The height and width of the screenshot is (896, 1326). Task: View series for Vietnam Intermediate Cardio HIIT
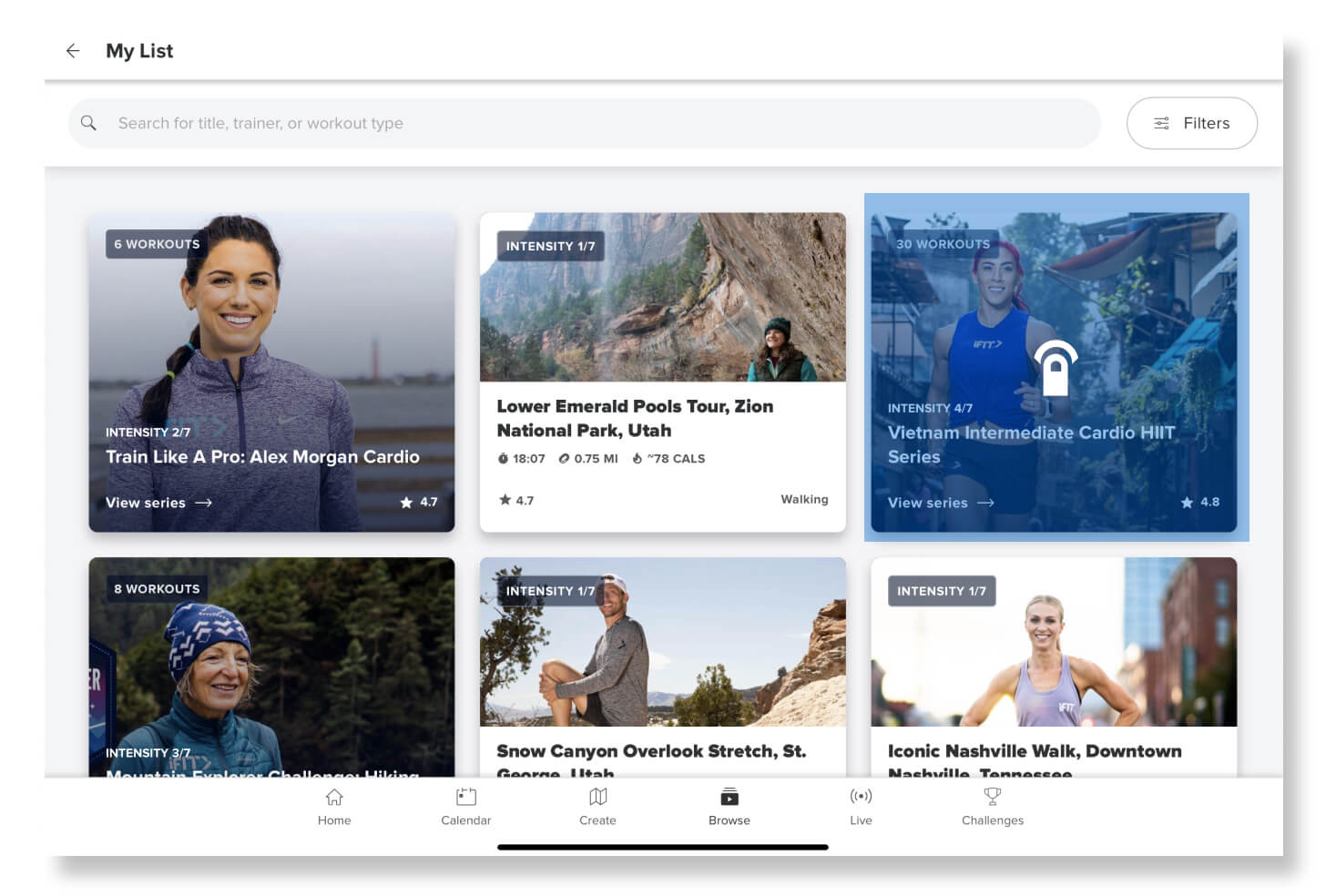coord(941,503)
